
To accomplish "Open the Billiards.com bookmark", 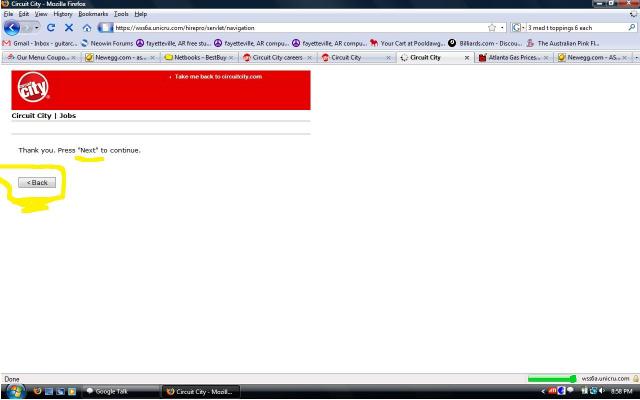I will click(x=485, y=43).
